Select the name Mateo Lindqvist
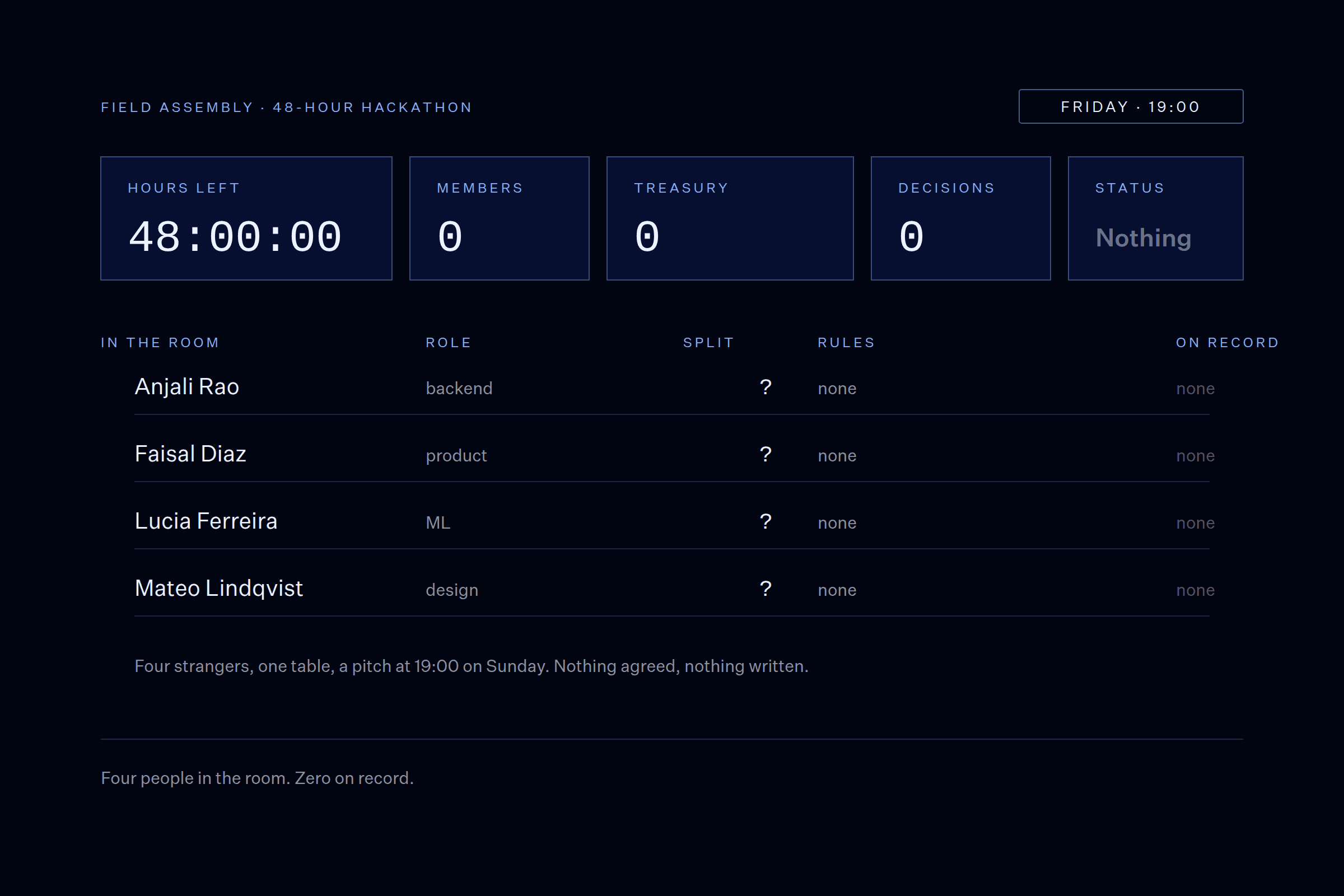The height and width of the screenshot is (896, 1344). (x=219, y=589)
